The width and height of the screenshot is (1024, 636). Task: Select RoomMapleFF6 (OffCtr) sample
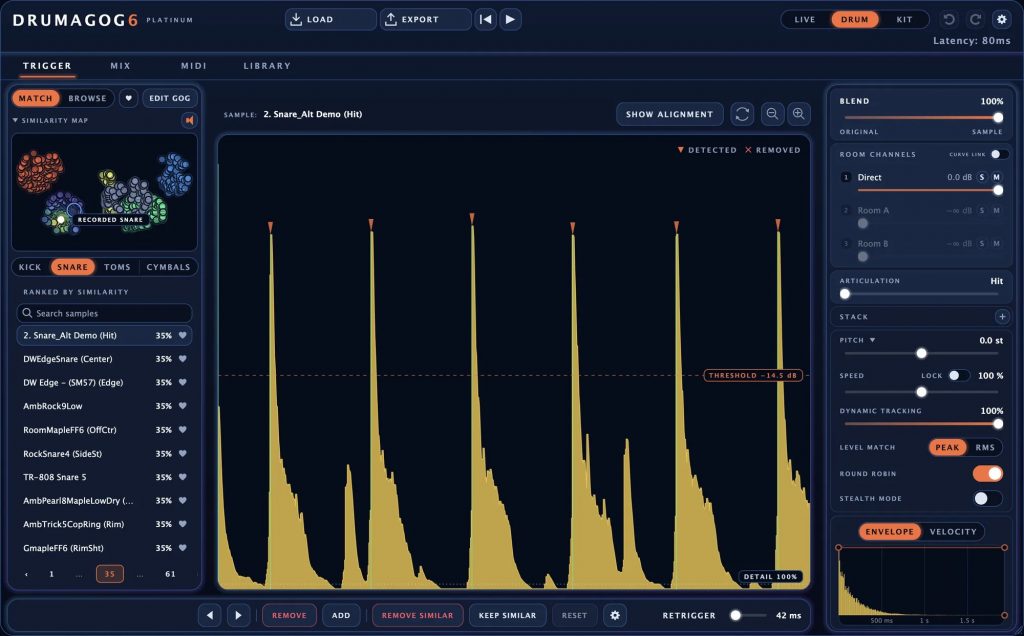pos(104,430)
